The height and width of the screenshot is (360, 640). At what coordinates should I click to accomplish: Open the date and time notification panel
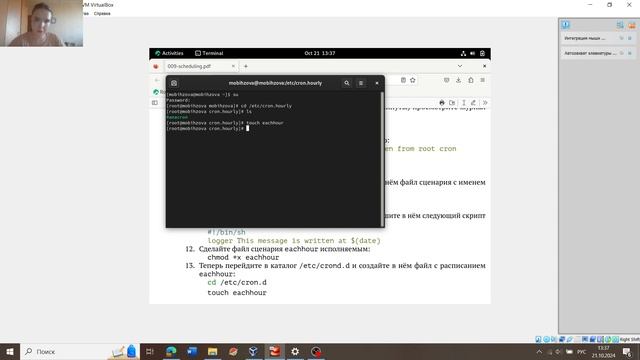coord(320,53)
